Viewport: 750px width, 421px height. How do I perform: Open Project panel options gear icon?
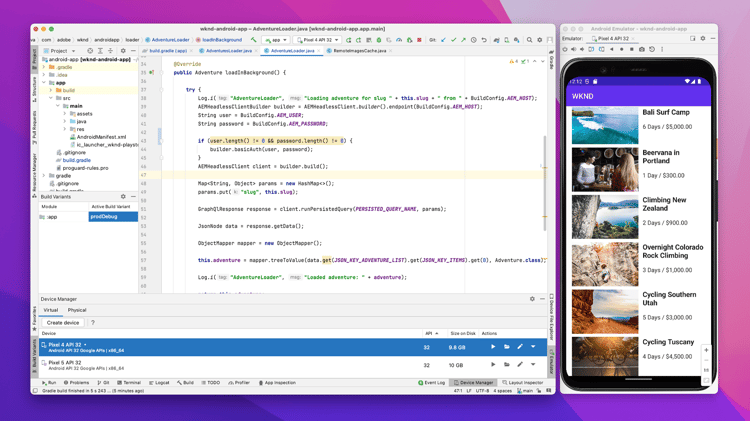123,50
